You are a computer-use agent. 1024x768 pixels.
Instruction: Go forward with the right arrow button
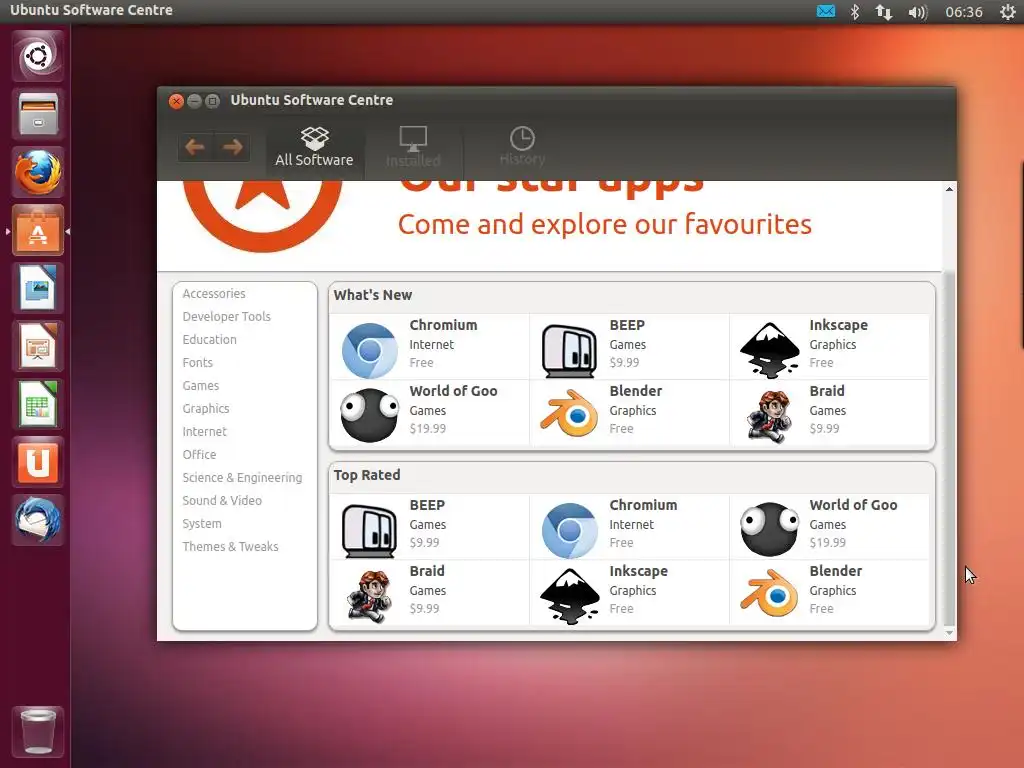pos(232,147)
